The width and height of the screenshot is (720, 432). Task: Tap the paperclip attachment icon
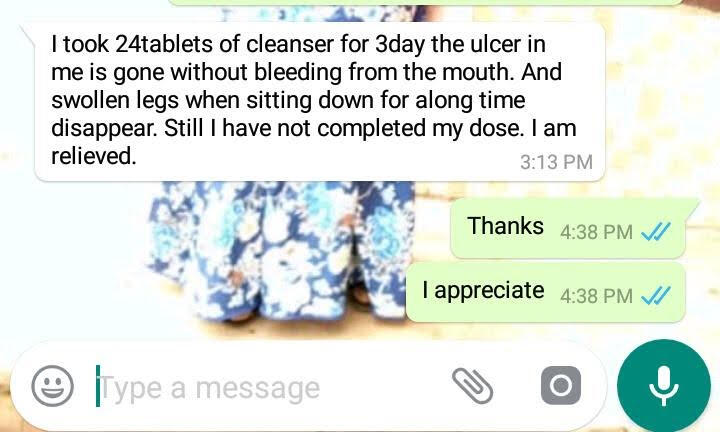click(x=472, y=386)
